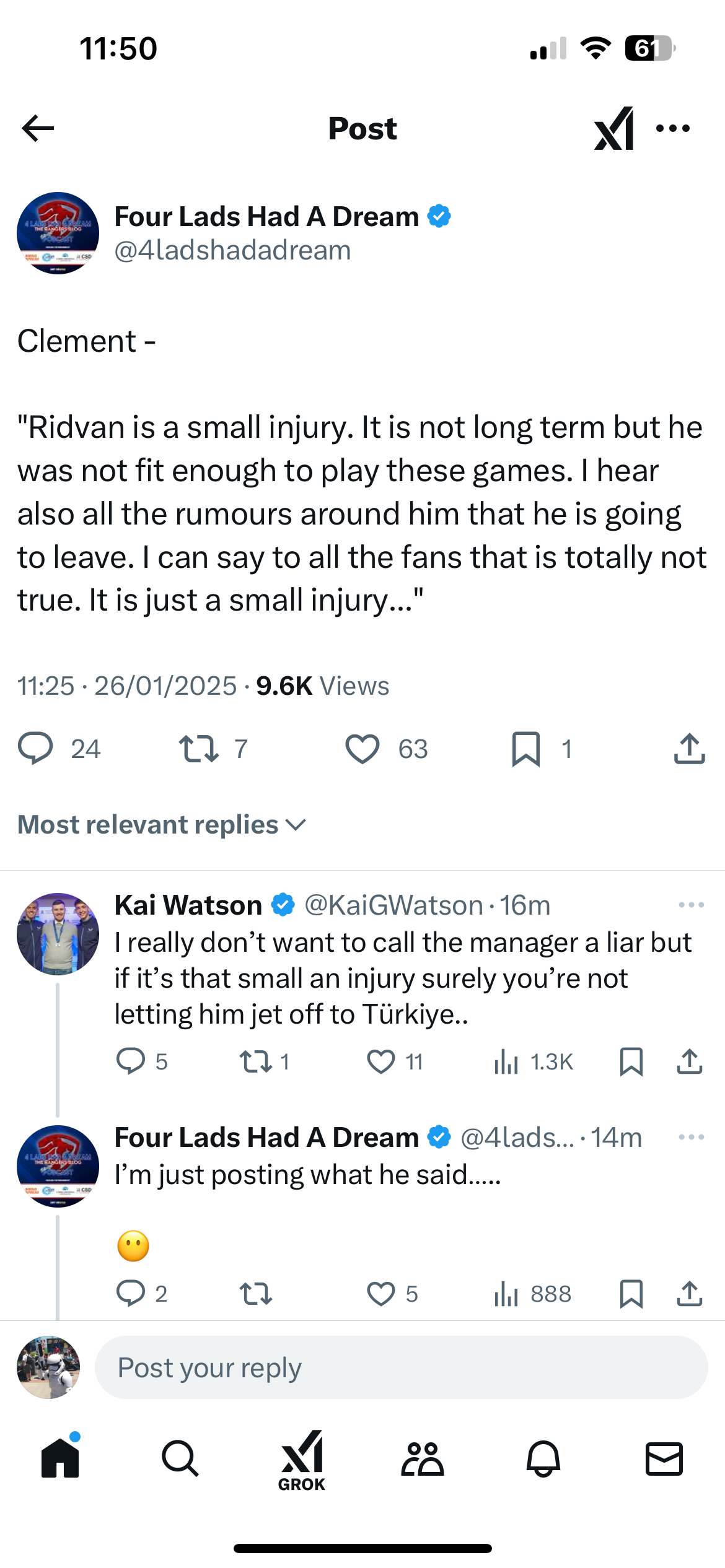Tap the back arrow to leave post
Screen dimensions: 725x1568
pos(38,129)
